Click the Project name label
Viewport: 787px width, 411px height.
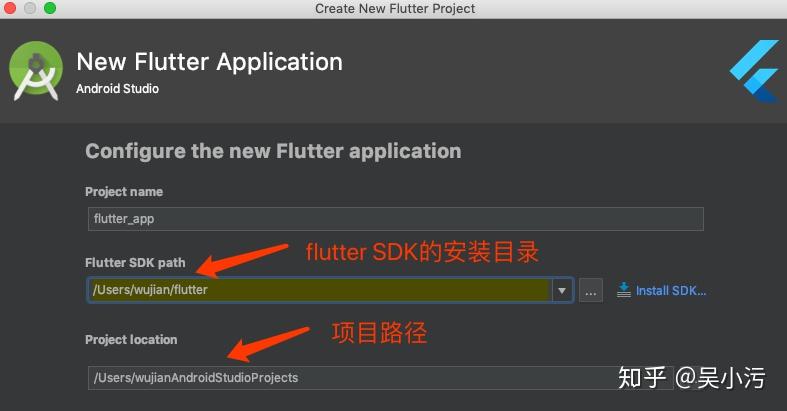click(x=124, y=192)
